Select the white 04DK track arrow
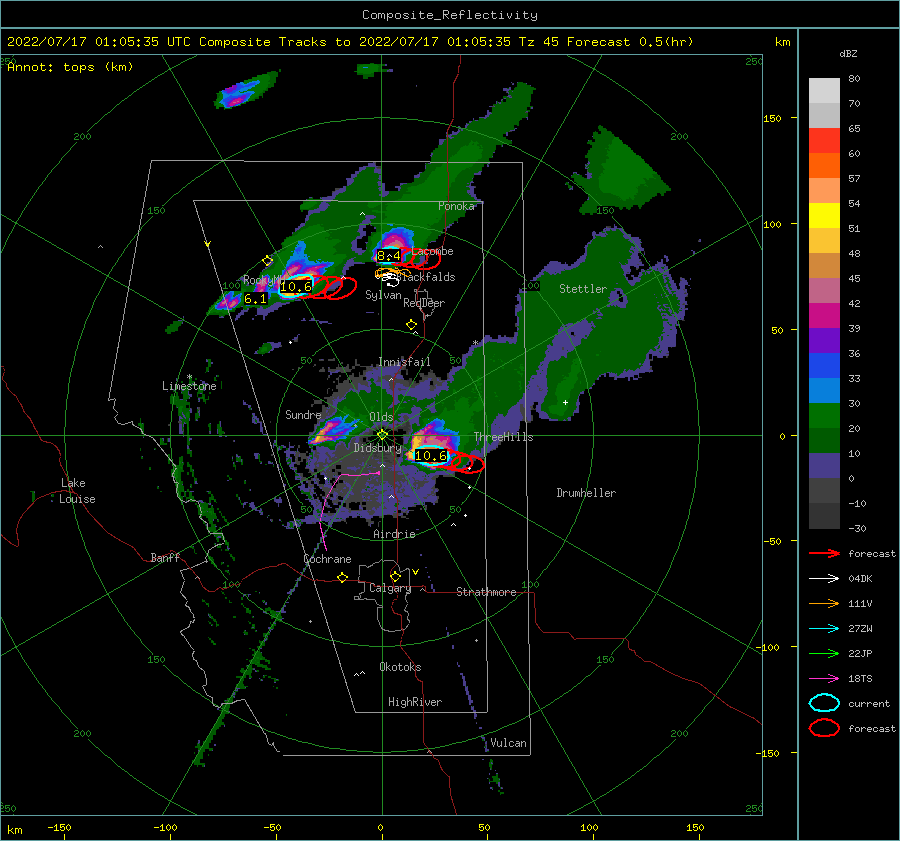This screenshot has width=900, height=841. pos(824,578)
